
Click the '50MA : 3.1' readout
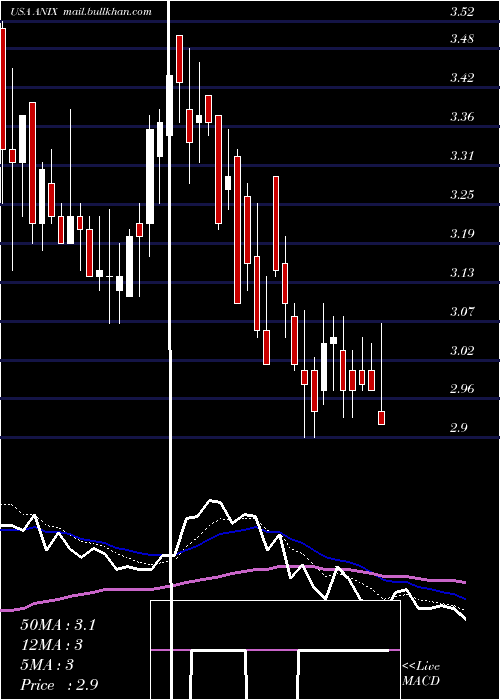58,625
